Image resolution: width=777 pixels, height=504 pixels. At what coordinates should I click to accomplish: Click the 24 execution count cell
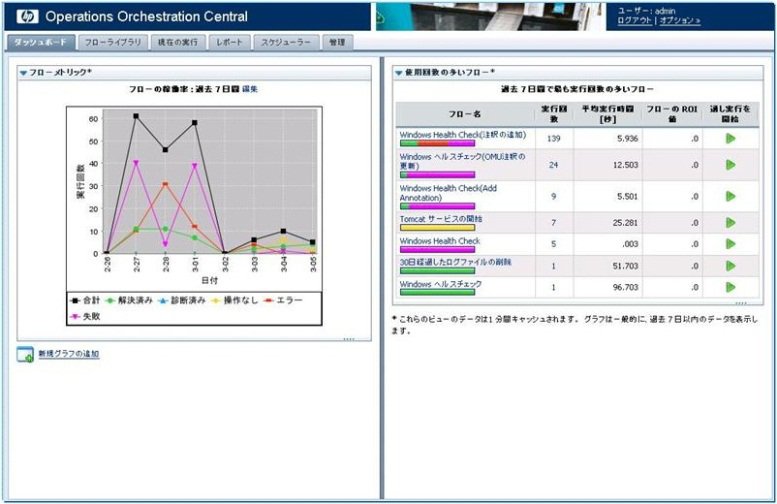554,165
